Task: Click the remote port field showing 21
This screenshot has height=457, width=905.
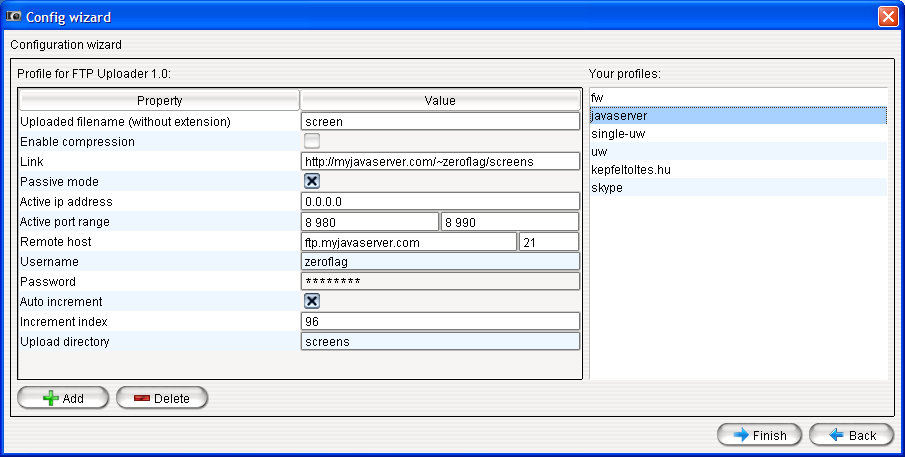Action: click(x=549, y=242)
